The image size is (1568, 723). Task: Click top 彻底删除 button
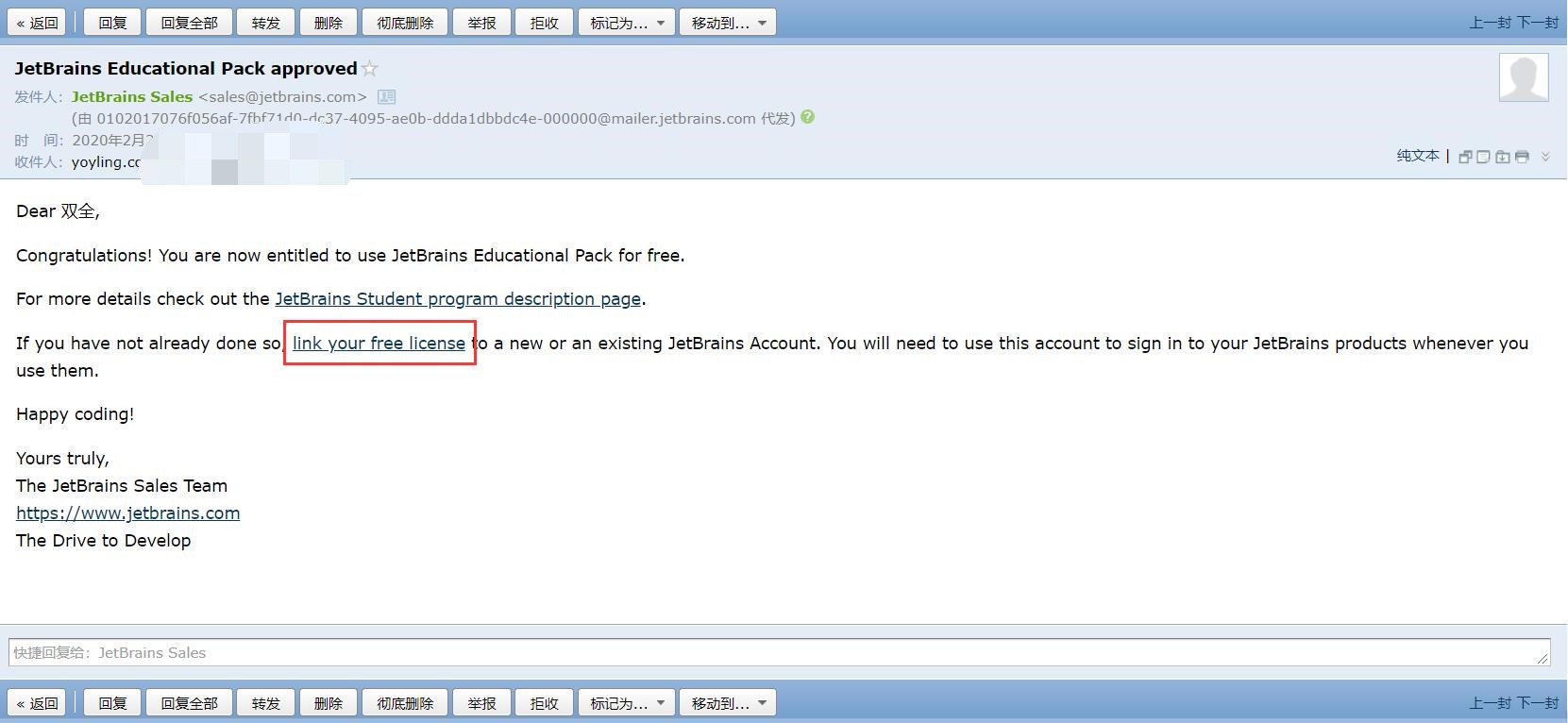[405, 23]
